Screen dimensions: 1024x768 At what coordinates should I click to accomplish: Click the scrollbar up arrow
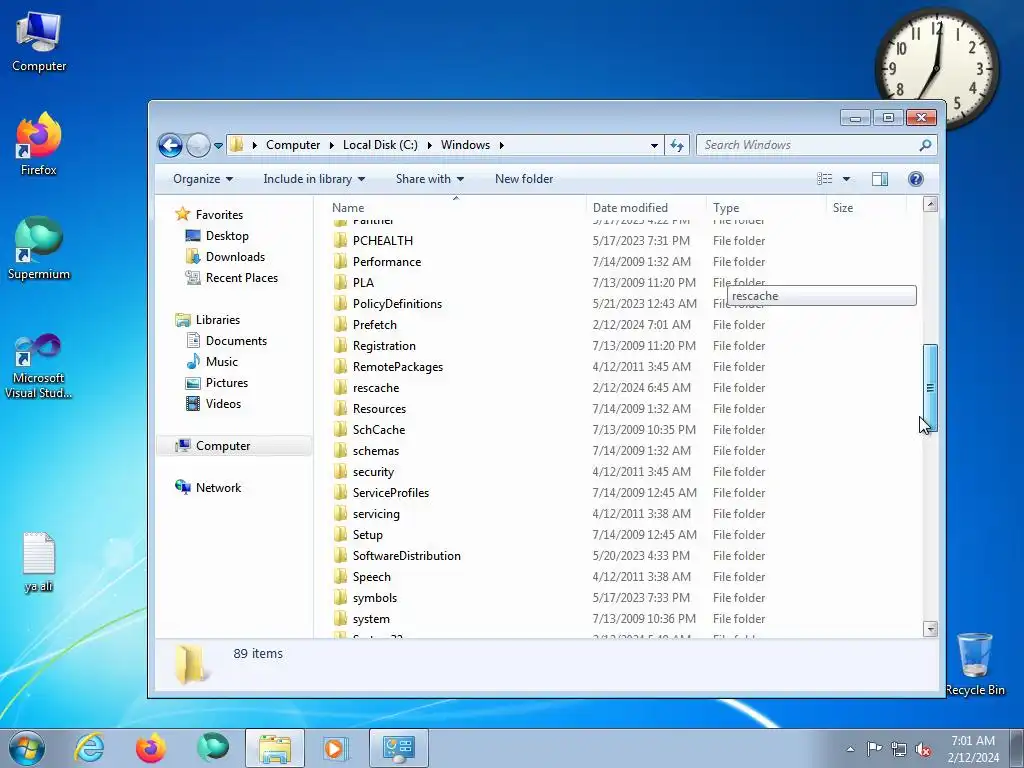point(930,204)
